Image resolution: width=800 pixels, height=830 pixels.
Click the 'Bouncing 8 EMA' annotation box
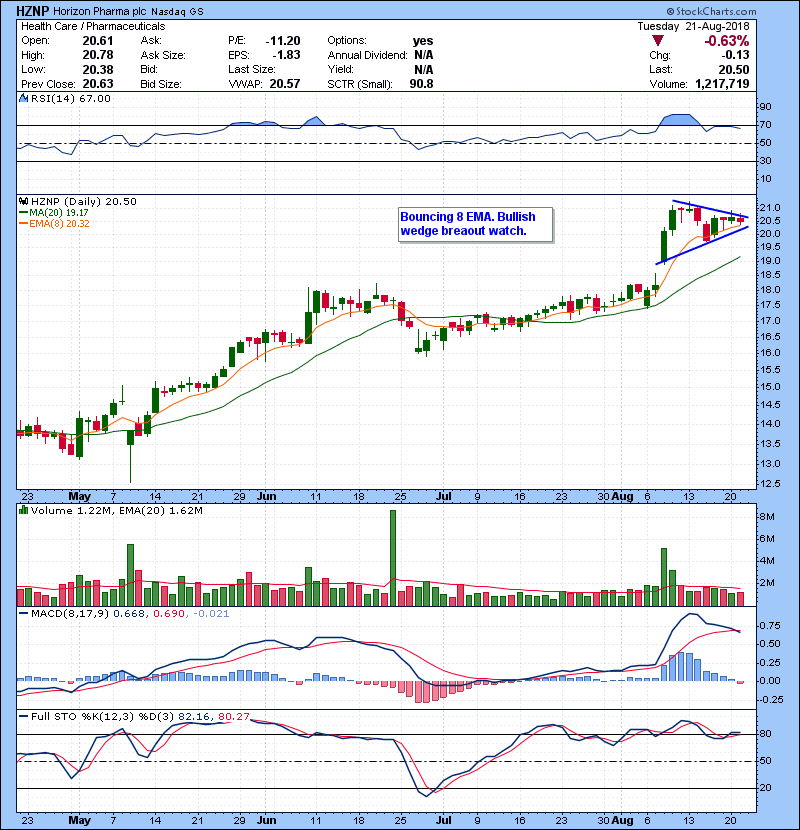(x=475, y=224)
